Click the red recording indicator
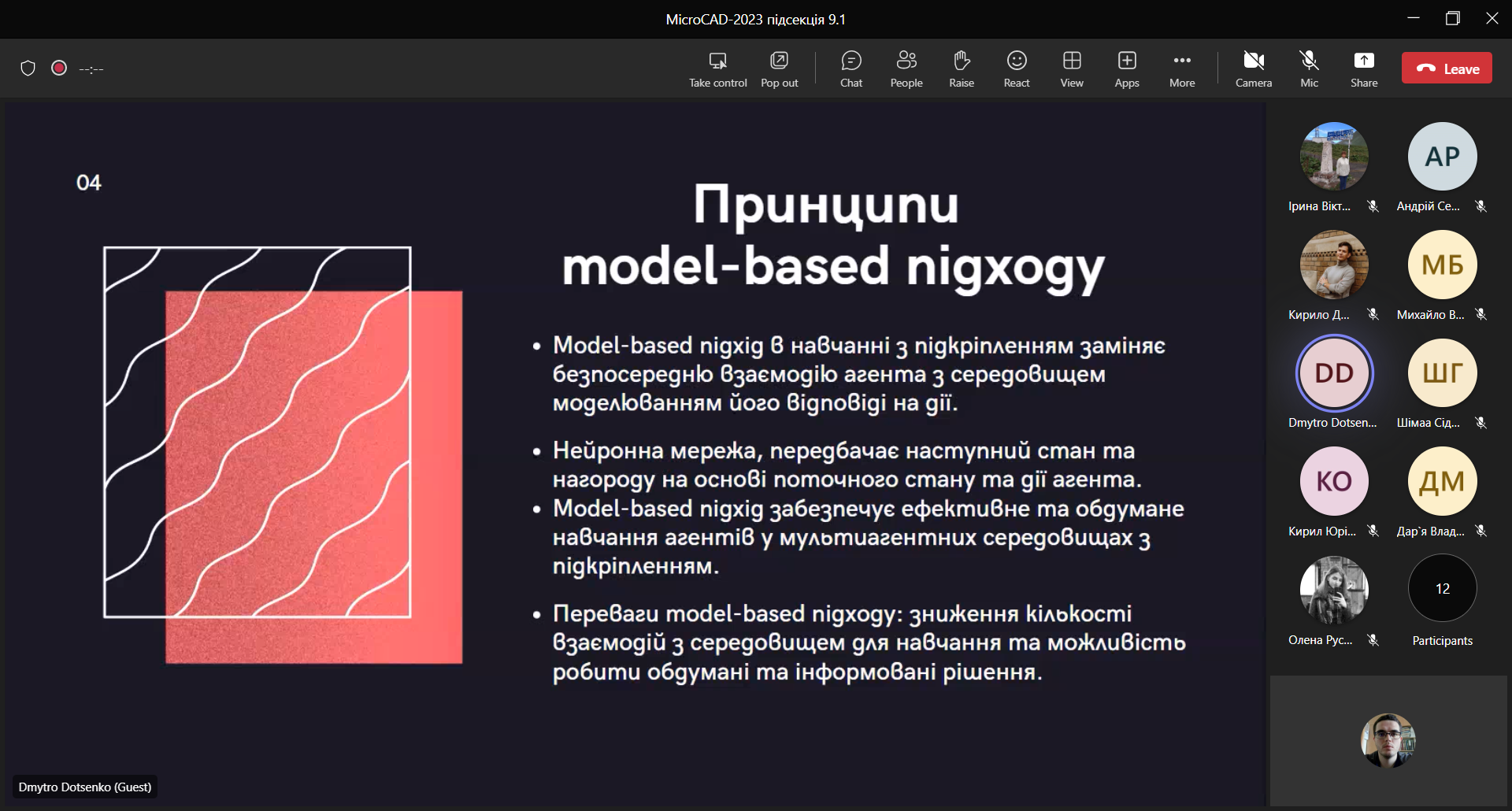Viewport: 1512px width, 811px height. tap(59, 69)
